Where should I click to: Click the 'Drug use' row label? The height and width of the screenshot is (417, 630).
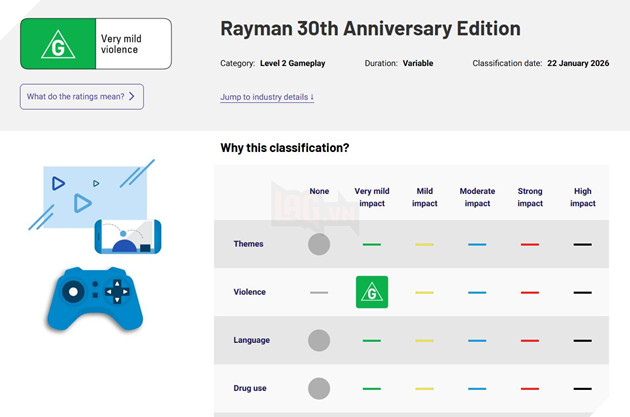tap(250, 388)
